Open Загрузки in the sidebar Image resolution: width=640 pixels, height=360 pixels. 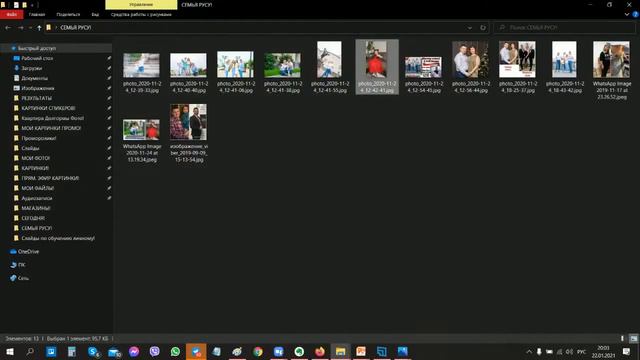(x=32, y=68)
